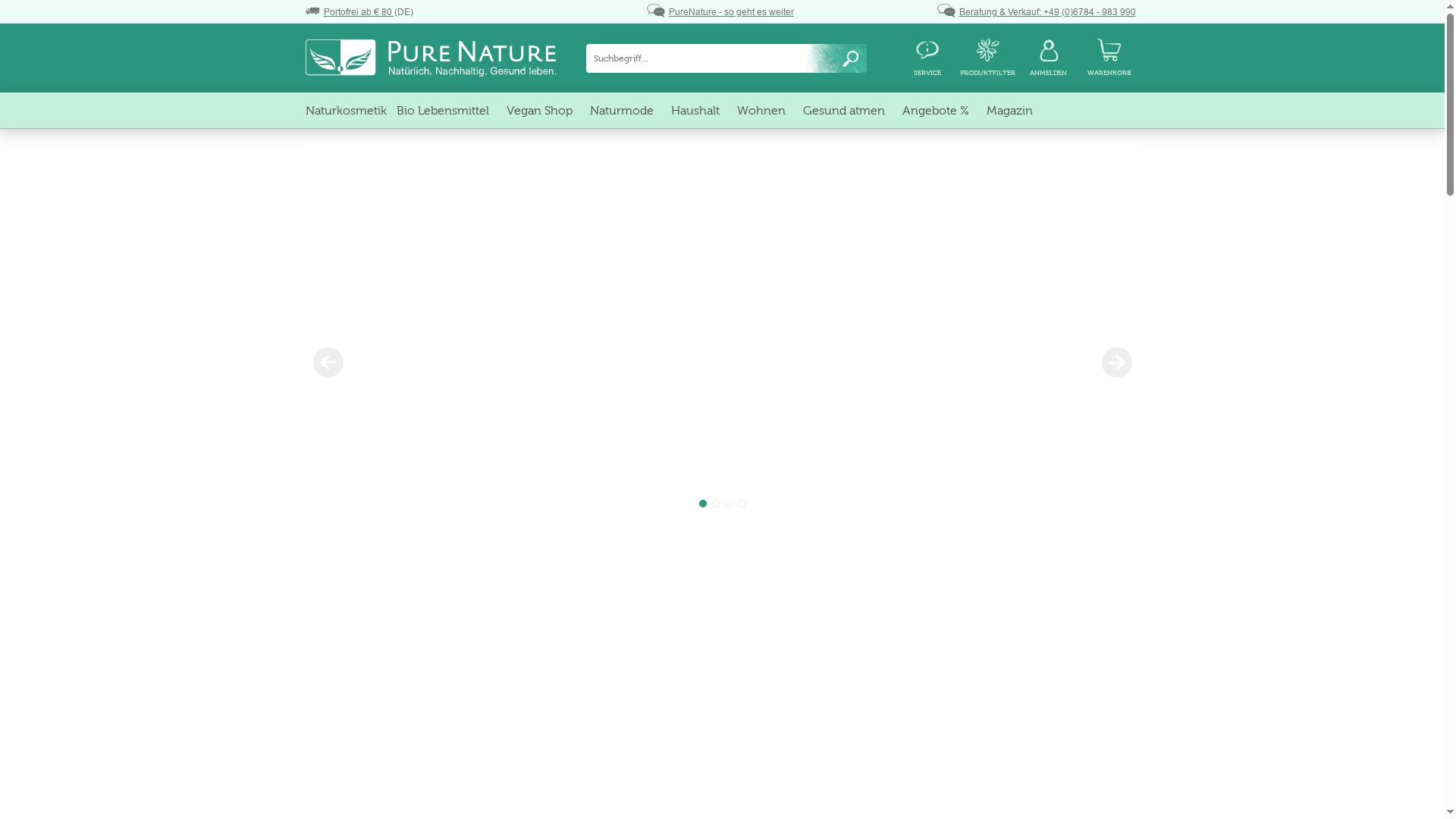Screen dimensions: 1456x819
Task: Open the Service panel icon
Action: click(927, 52)
